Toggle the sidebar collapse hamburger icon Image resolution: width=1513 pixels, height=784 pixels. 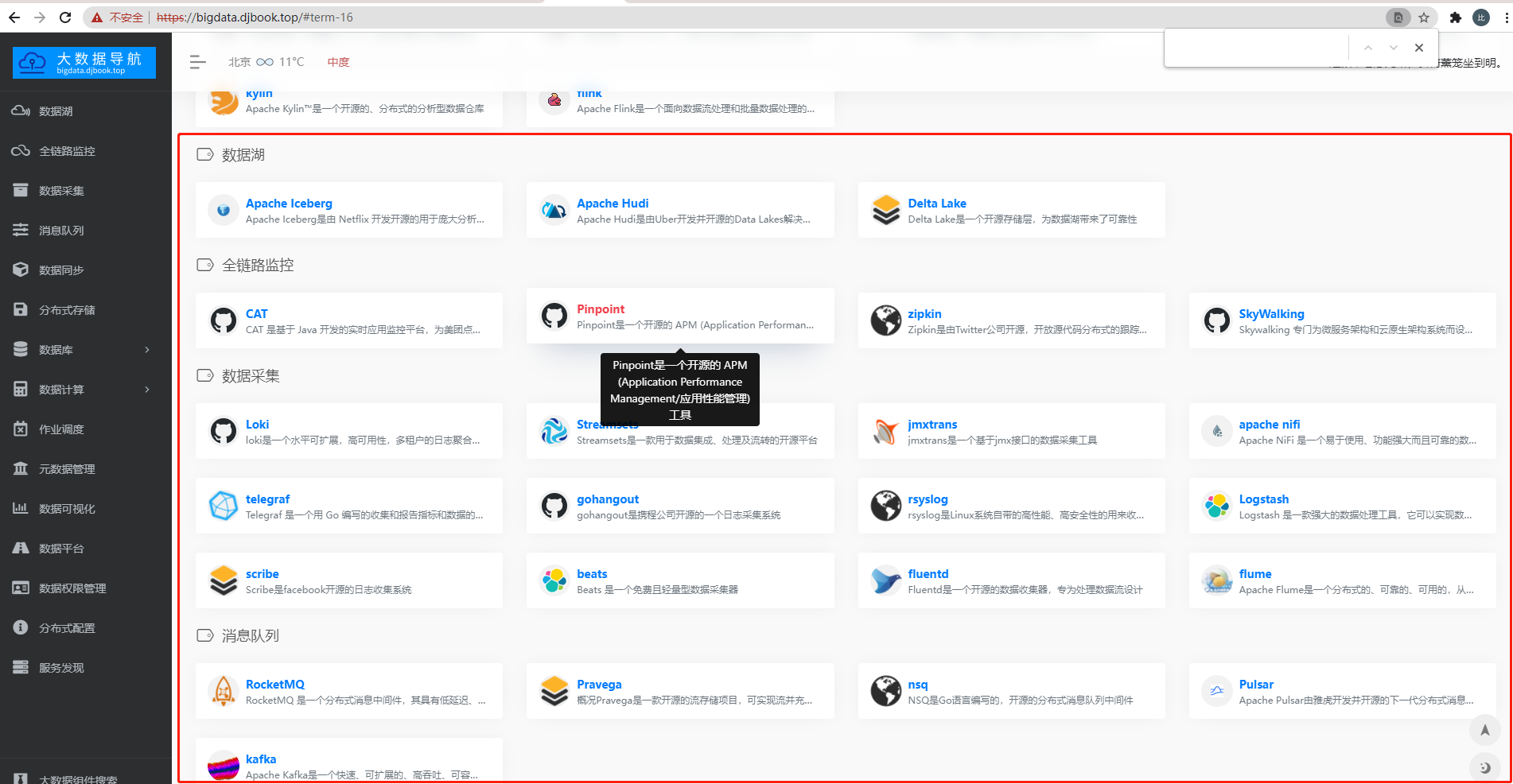point(198,62)
